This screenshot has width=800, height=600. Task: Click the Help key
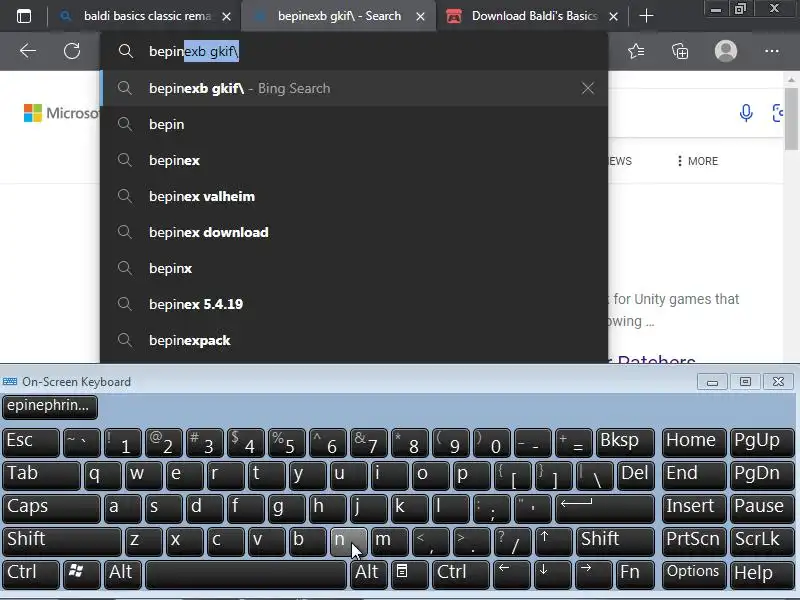(x=761, y=573)
